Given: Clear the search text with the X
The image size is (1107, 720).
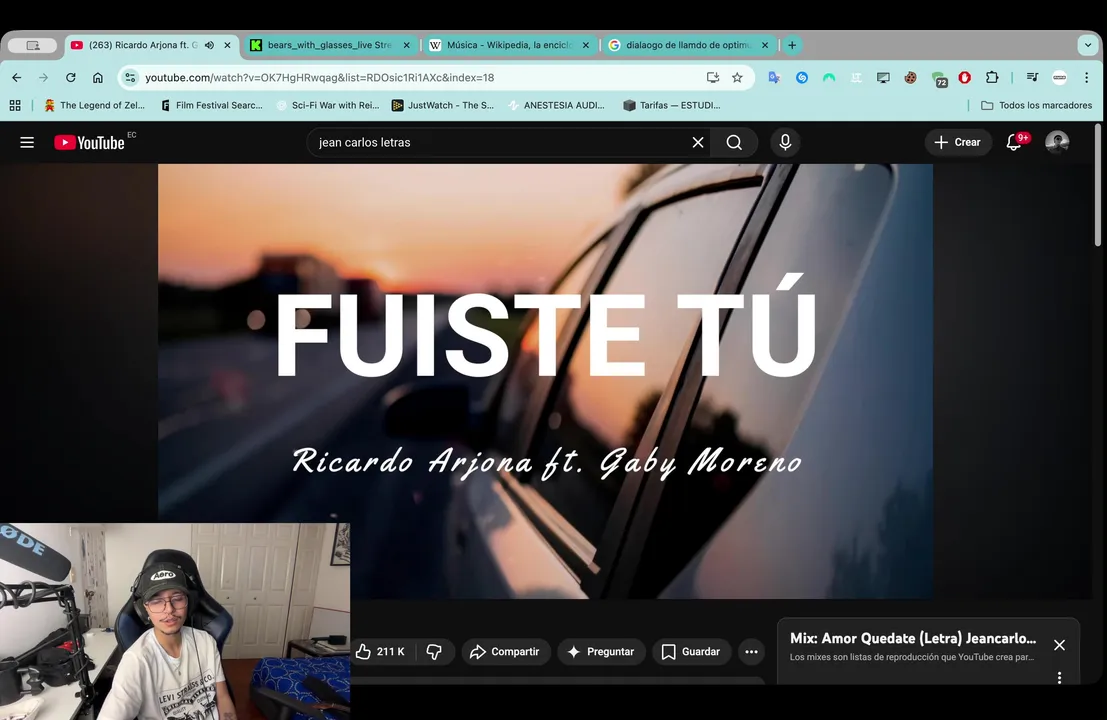Looking at the screenshot, I should point(698,143).
